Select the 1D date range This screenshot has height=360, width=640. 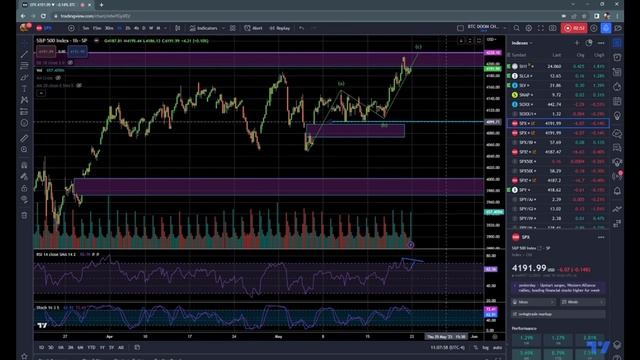coord(41,347)
